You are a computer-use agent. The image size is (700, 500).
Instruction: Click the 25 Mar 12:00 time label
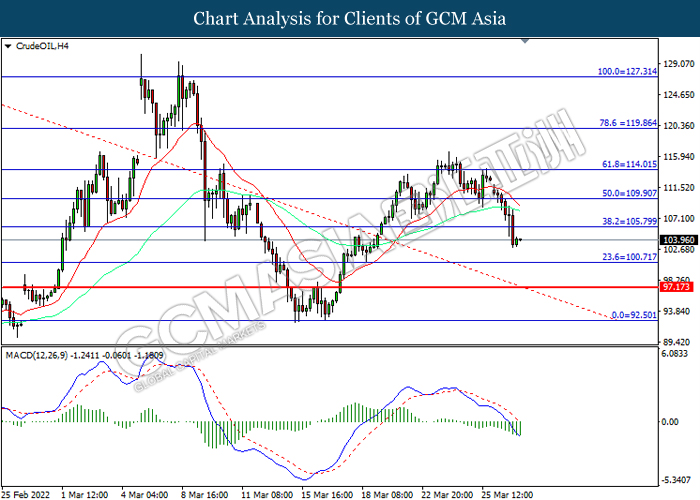(x=507, y=495)
